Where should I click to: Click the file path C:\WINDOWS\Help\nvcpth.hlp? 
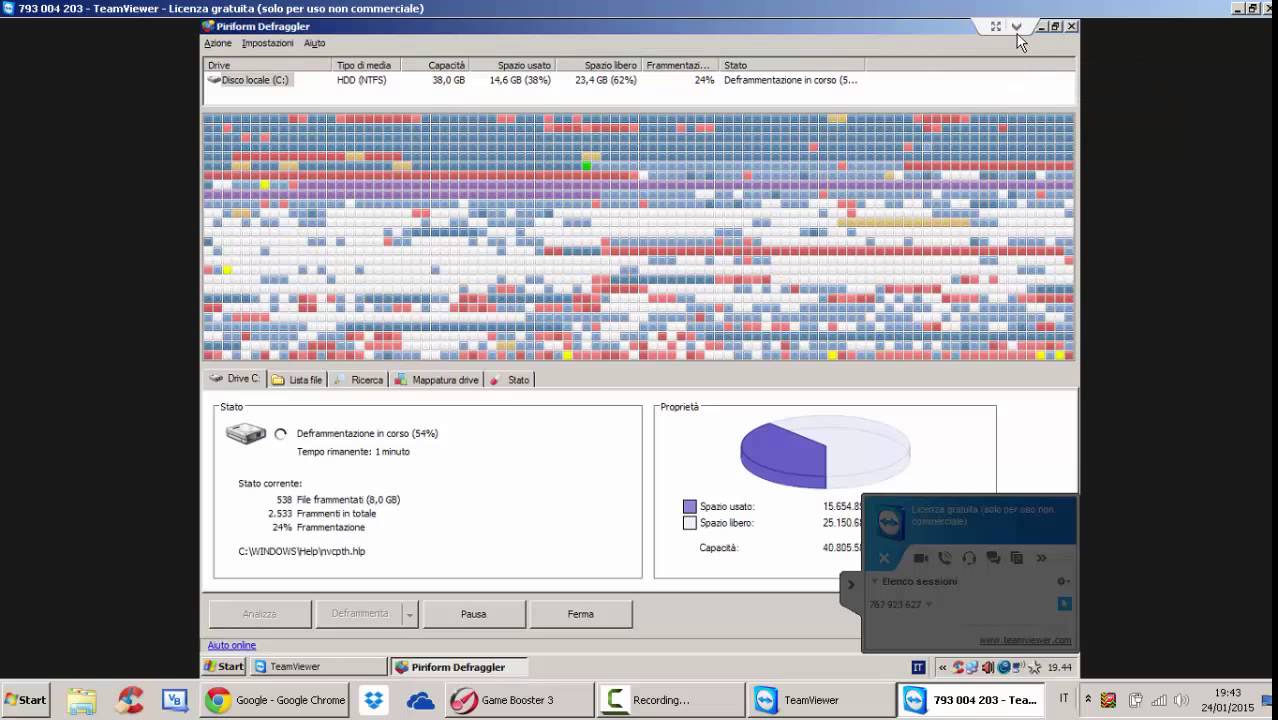[x=301, y=551]
